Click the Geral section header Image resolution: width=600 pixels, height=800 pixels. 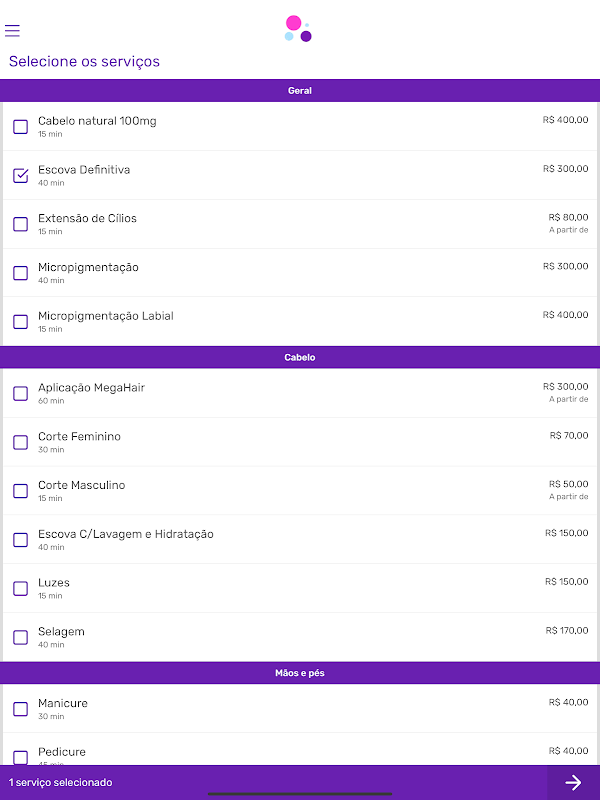tap(300, 90)
